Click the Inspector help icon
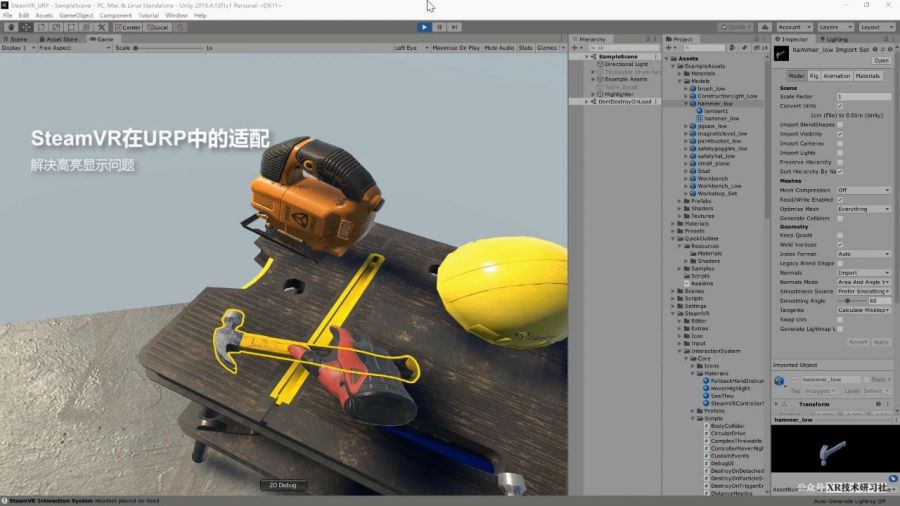Image resolution: width=900 pixels, height=506 pixels. (x=875, y=49)
